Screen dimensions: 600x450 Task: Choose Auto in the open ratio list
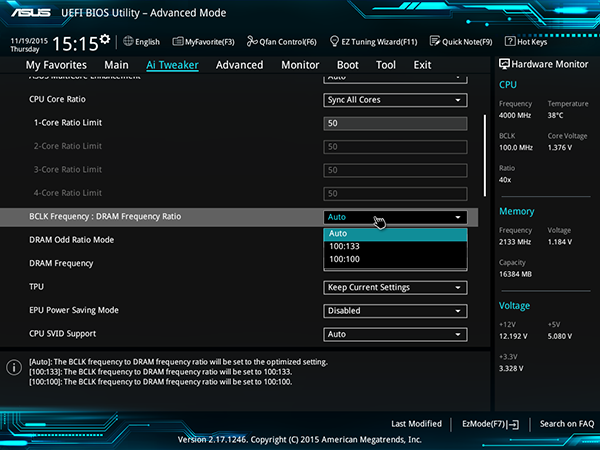coord(395,233)
